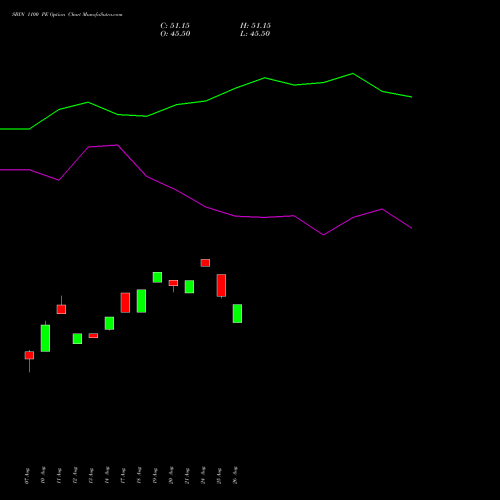Click the peak of the green line
Screen dimensions: 500x500
(x=353, y=73)
